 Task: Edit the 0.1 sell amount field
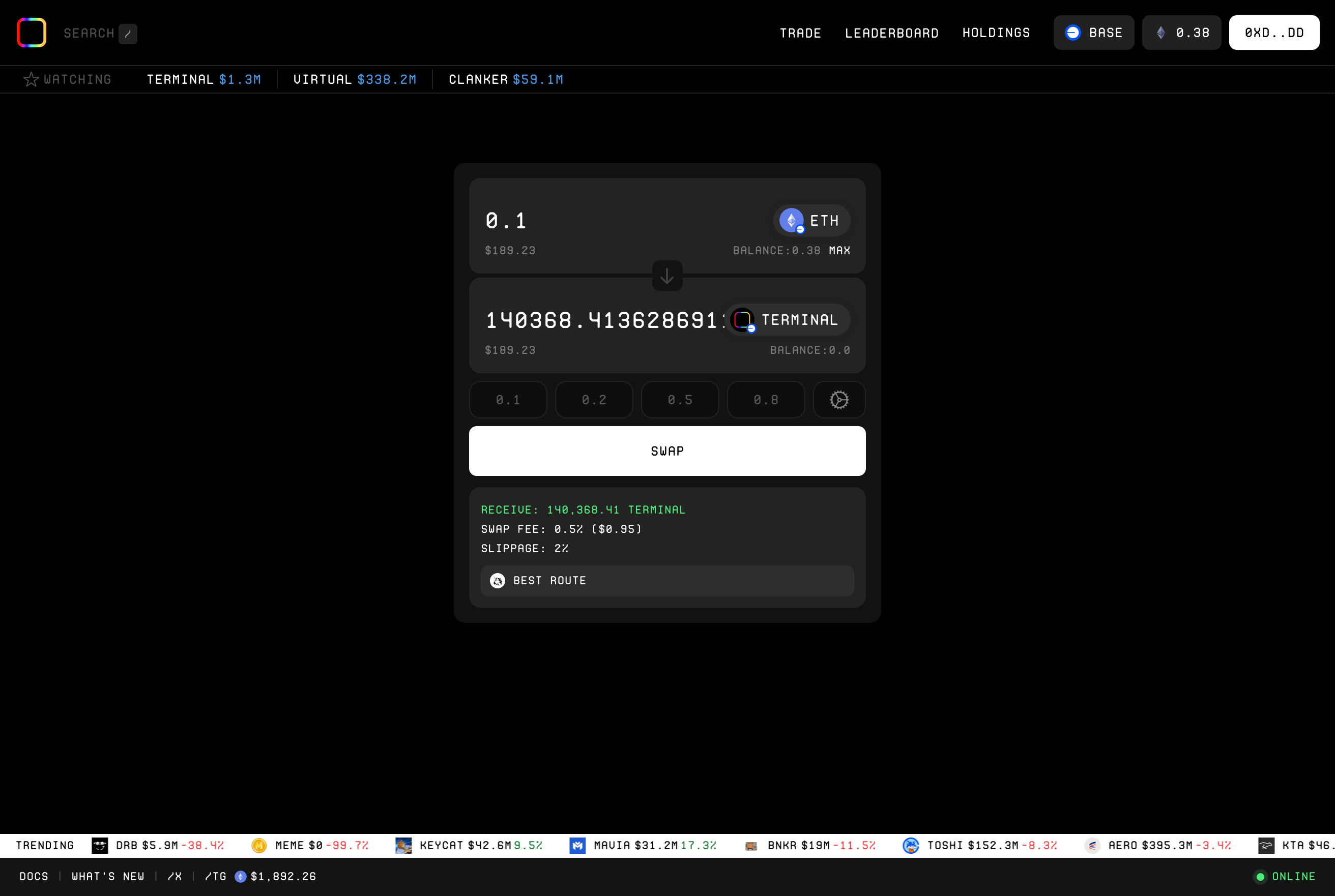623,221
